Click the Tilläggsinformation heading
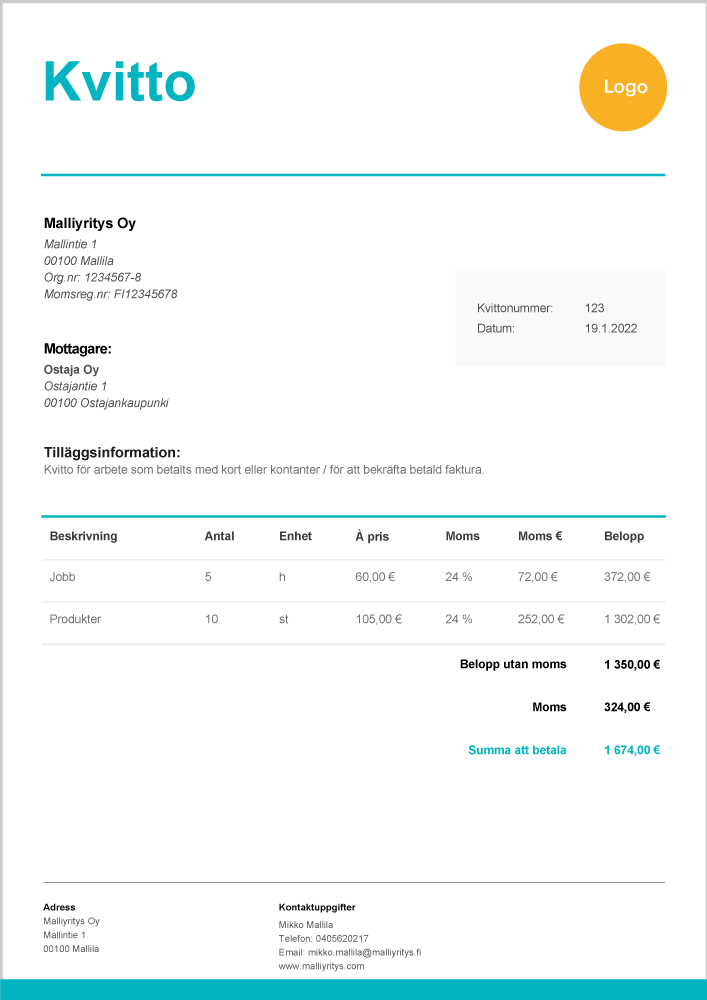707x1000 pixels. click(112, 452)
